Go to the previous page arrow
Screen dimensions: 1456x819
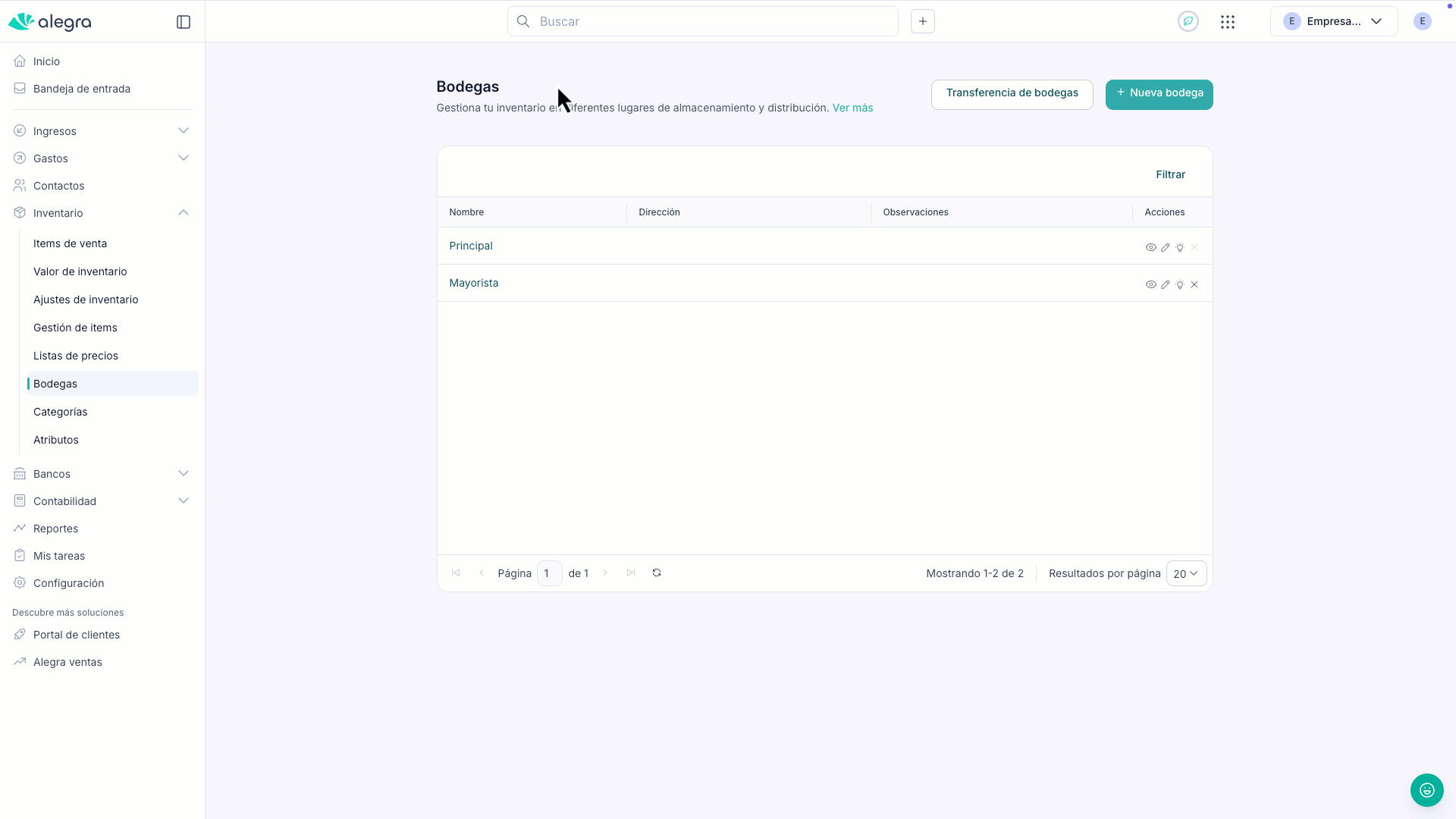pyautogui.click(x=482, y=573)
